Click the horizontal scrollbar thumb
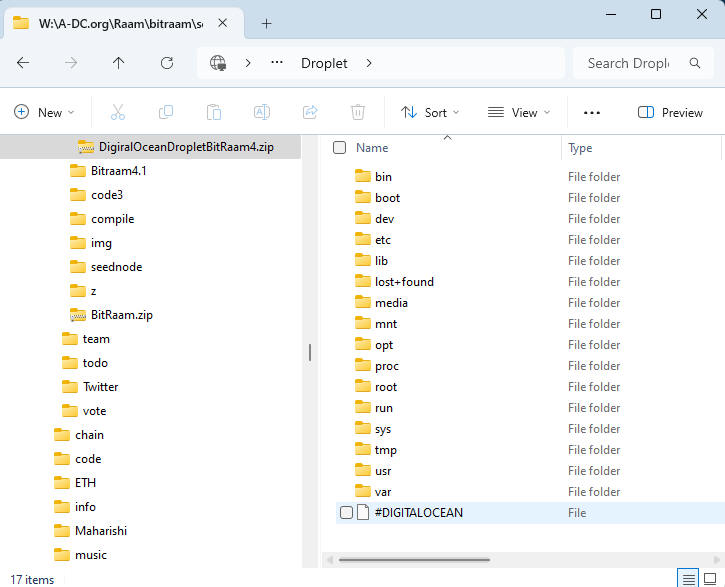This screenshot has width=725, height=587. tap(414, 560)
